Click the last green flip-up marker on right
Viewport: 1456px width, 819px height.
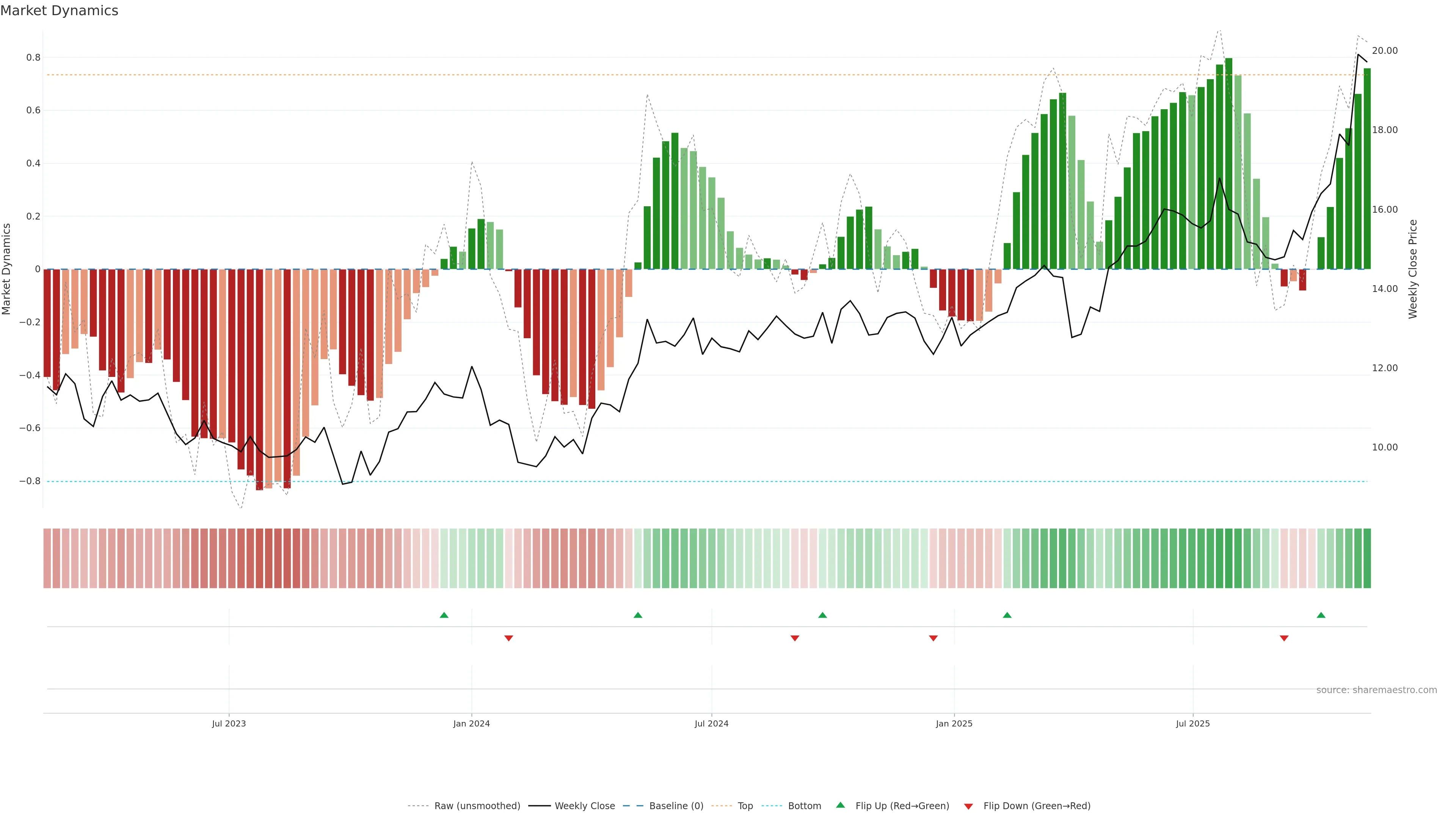point(1320,615)
